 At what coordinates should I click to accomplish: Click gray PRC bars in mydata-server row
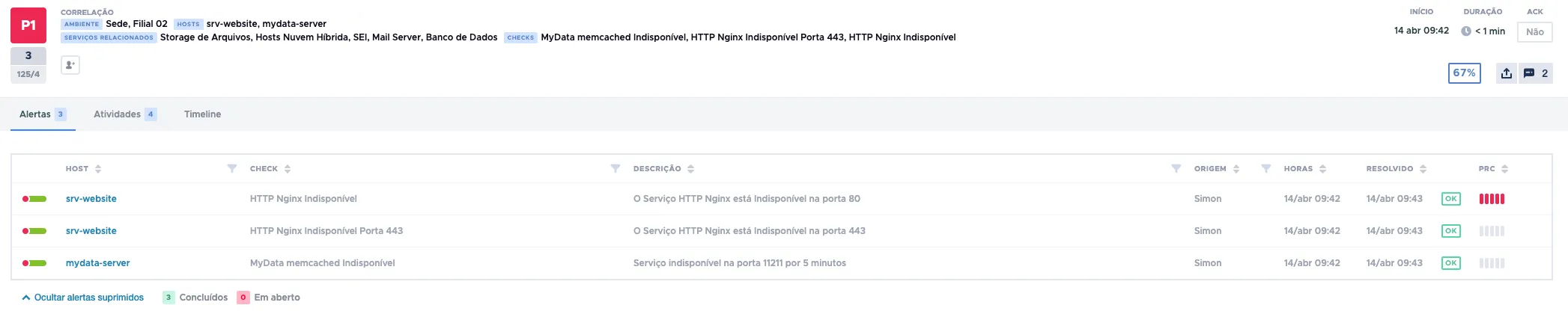(x=1492, y=263)
